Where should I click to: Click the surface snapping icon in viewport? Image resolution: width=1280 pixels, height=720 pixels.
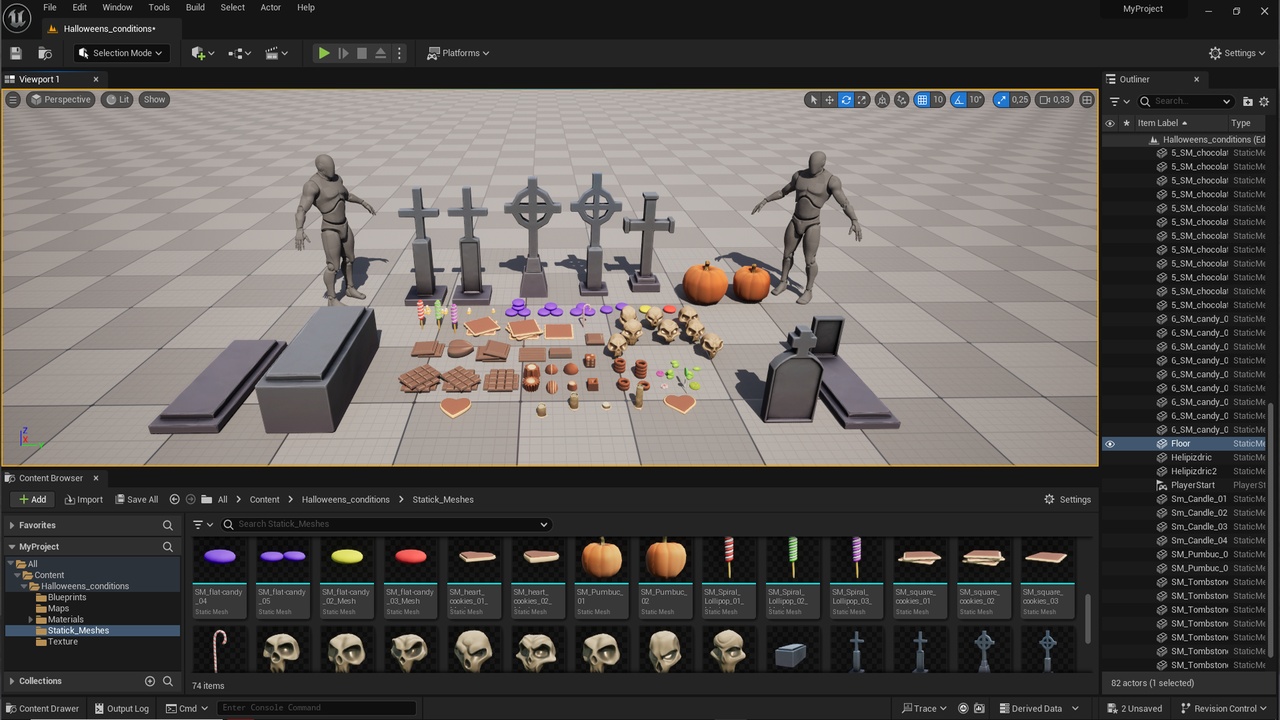coord(902,100)
